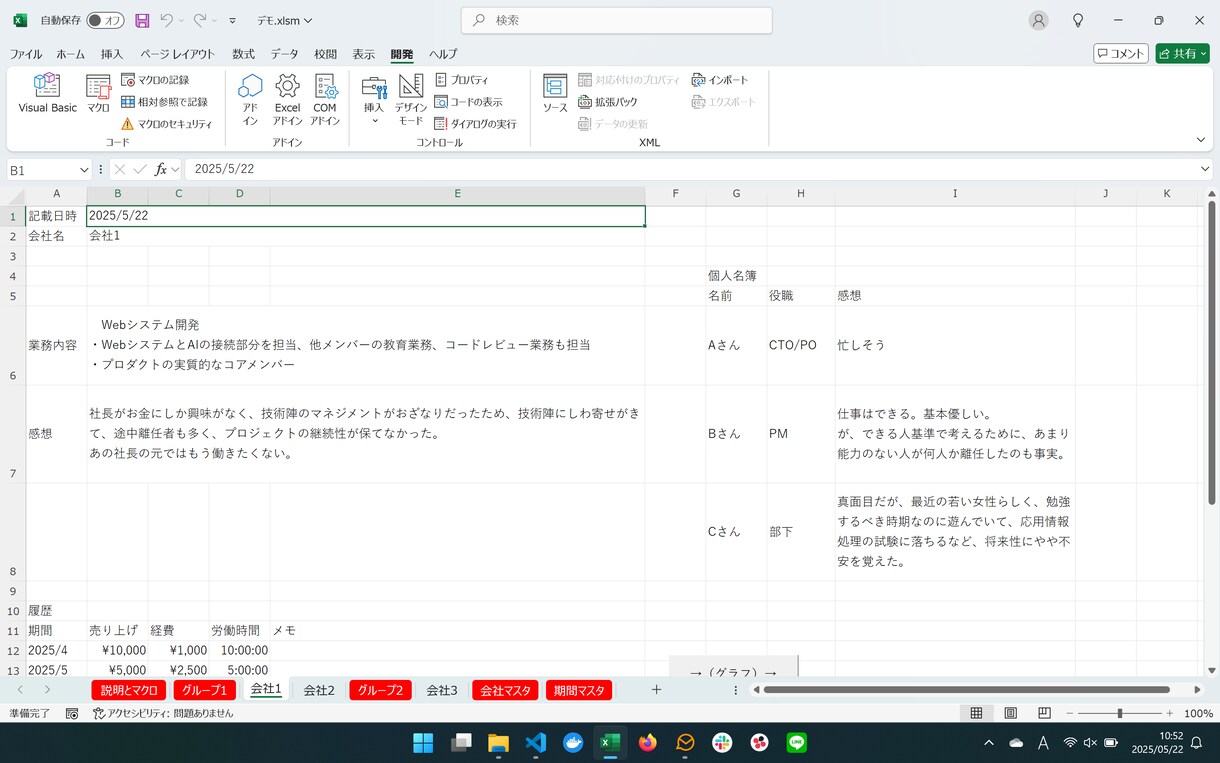Open the ファイル menu tab
1220x763 pixels.
coord(26,54)
